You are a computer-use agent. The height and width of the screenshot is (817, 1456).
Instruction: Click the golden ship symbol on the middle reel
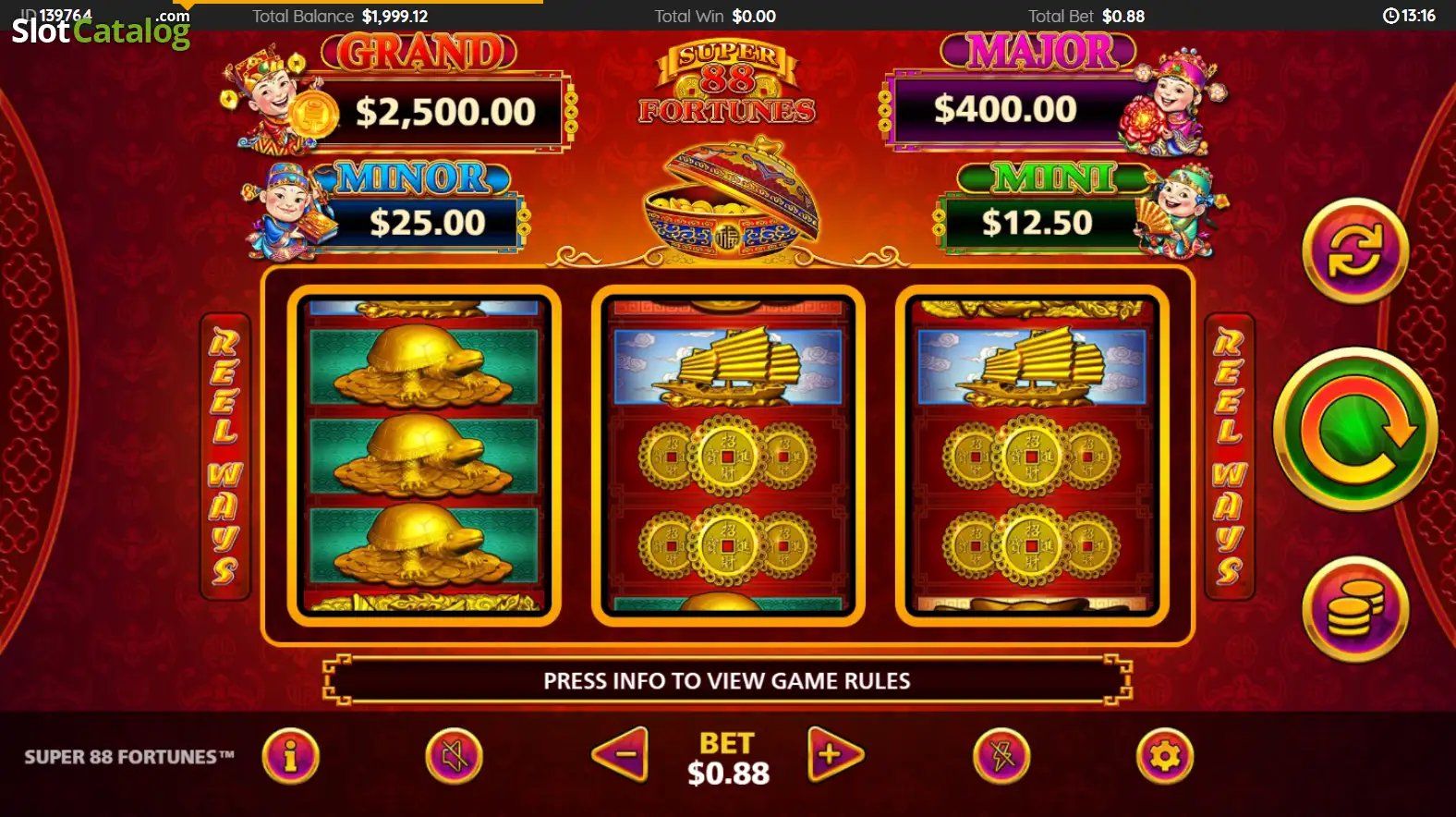(x=728, y=366)
